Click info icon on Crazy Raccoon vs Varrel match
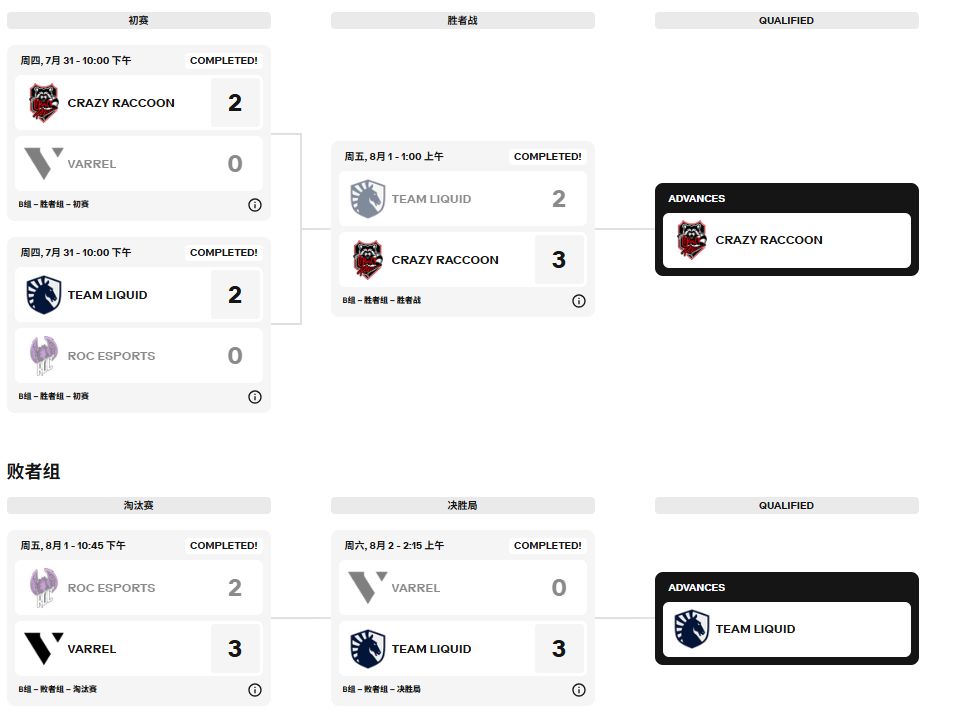Image resolution: width=978 pixels, height=713 pixels. (255, 205)
